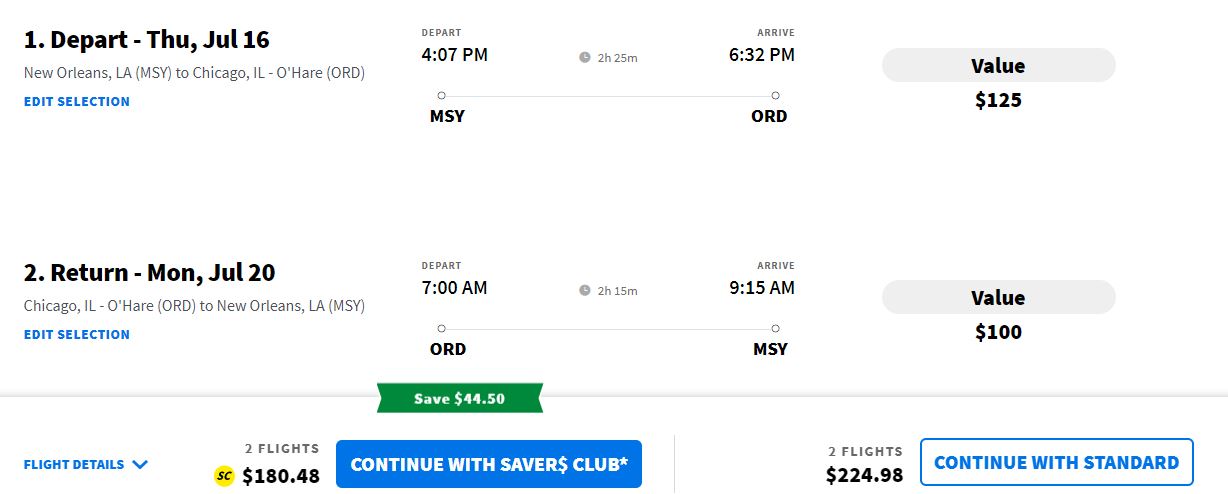Click the MSY destination circle on return flight
Viewport: 1228px width, 494px height.
click(775, 328)
